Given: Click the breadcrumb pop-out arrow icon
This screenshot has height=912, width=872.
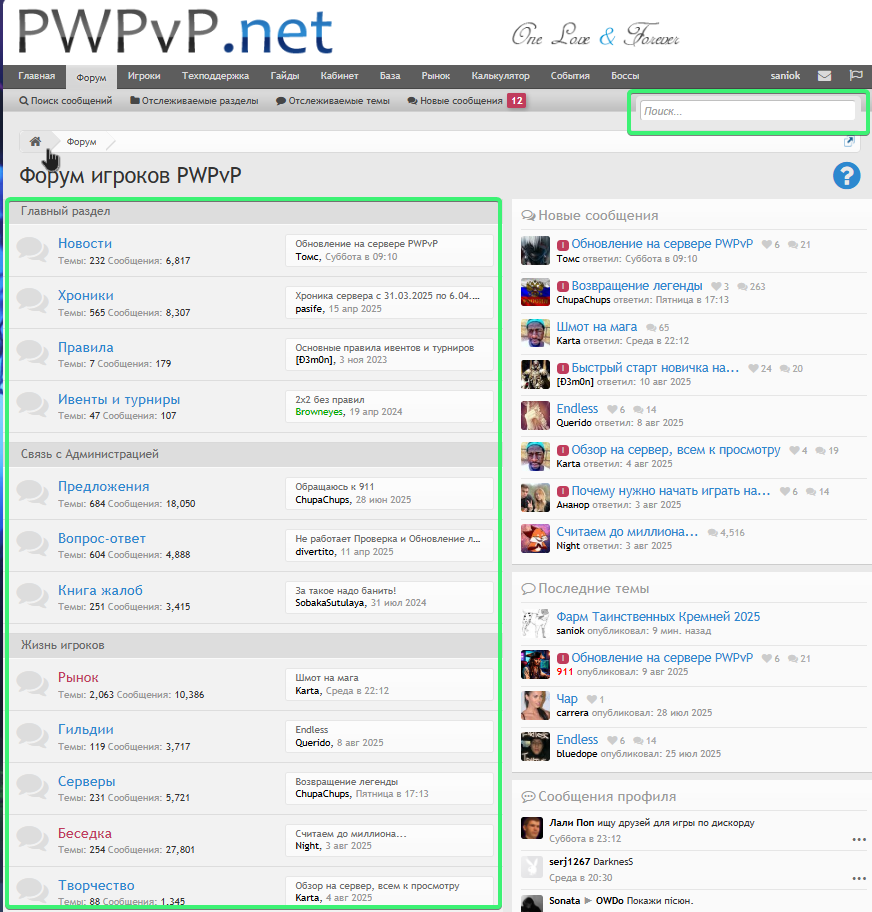Looking at the screenshot, I should 849,142.
